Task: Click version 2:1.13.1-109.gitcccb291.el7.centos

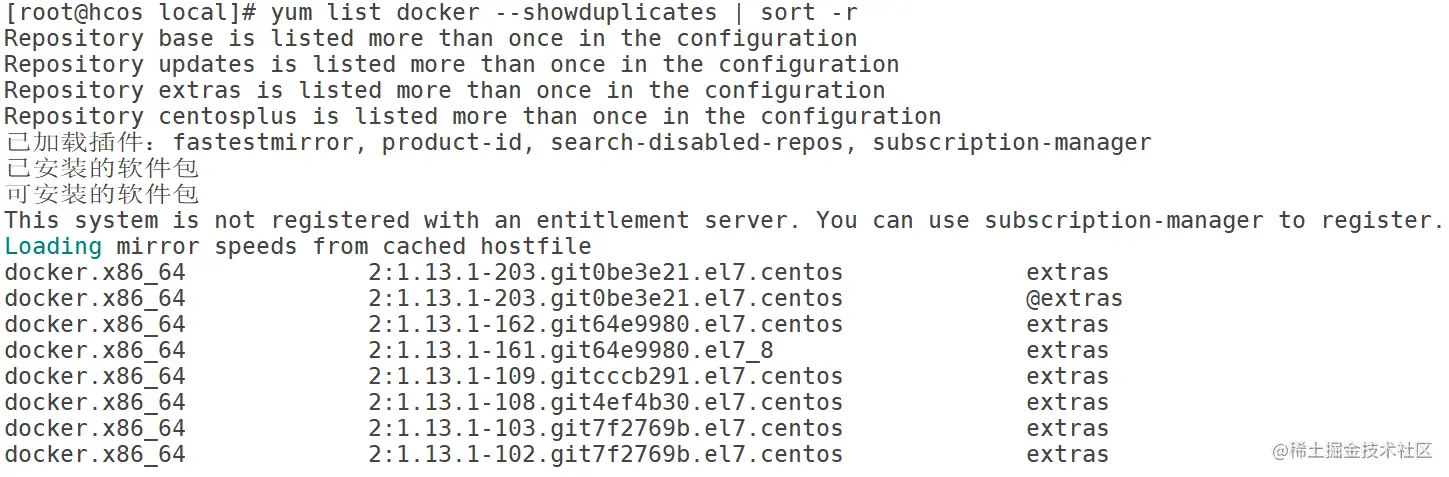Action: coord(605,376)
